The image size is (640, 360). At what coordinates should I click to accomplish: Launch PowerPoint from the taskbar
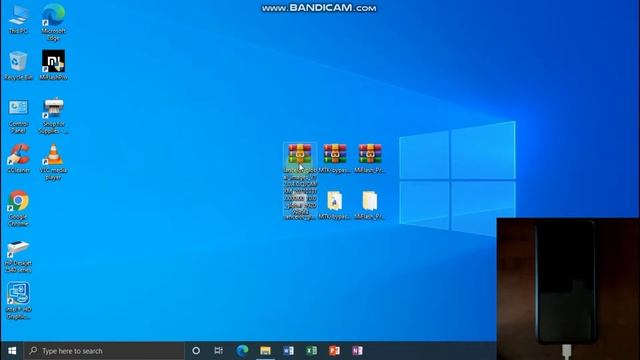[x=334, y=351]
